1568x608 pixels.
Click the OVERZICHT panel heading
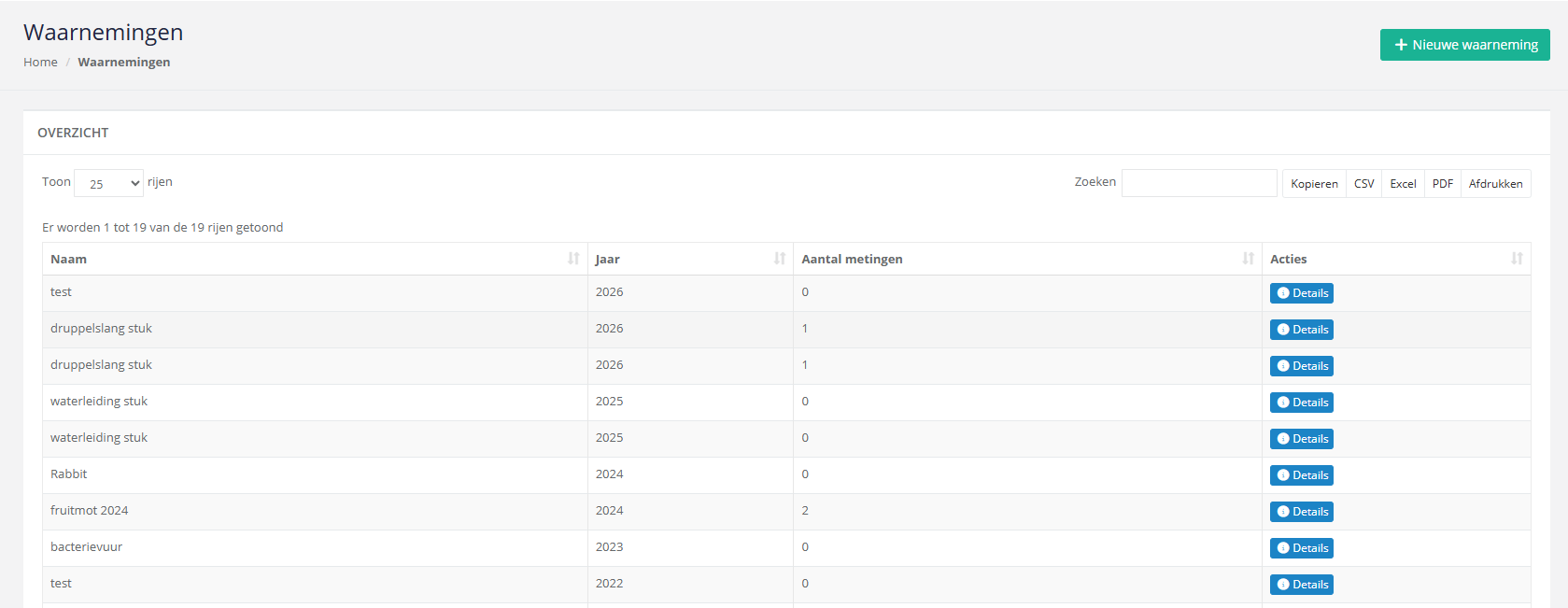point(73,133)
